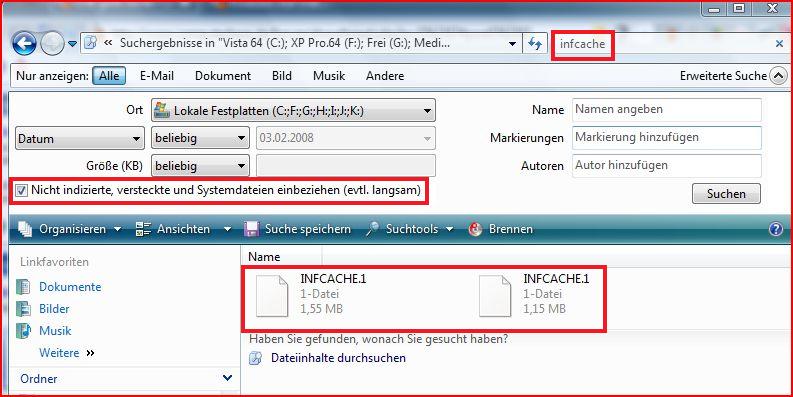Open the Ort Lokale Festplatten dropdown

[x=293, y=110]
